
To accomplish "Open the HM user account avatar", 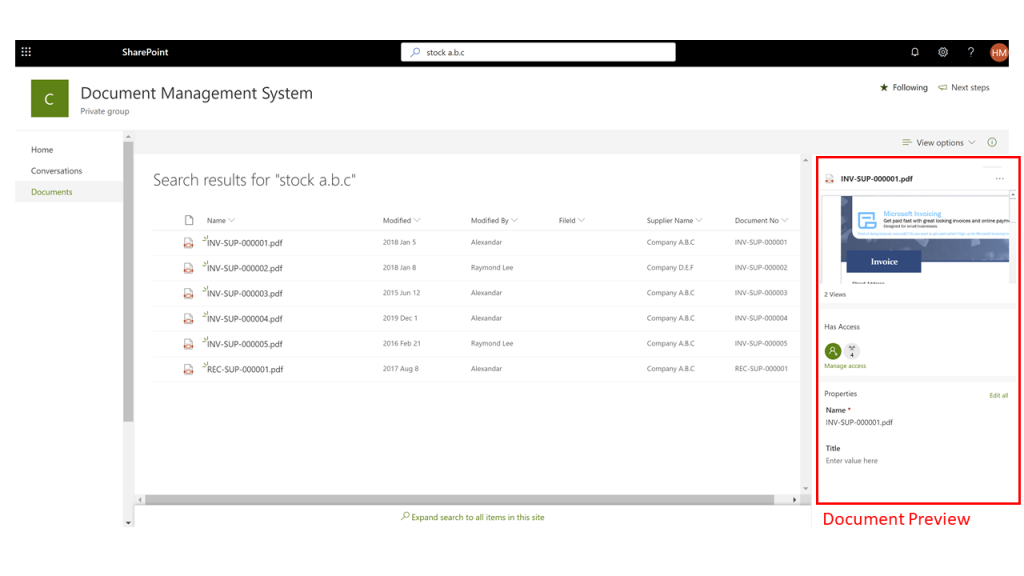I will [x=998, y=52].
